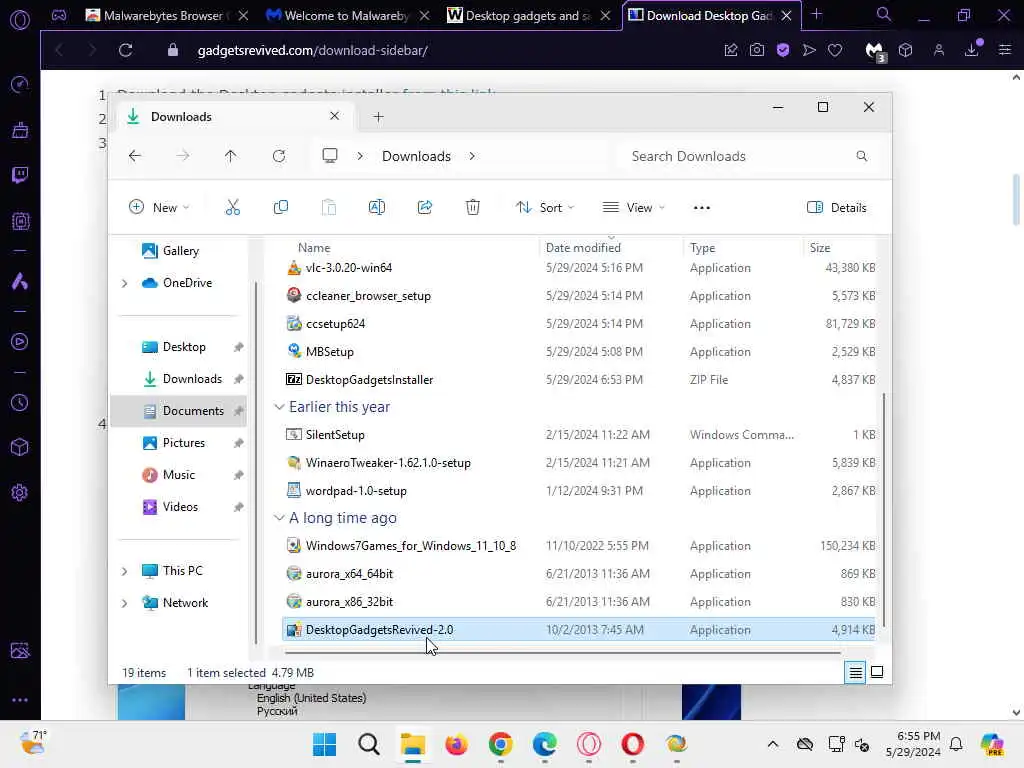Click the Rename icon in File Explorer toolbar
Screen dimensions: 1024x768
click(377, 208)
